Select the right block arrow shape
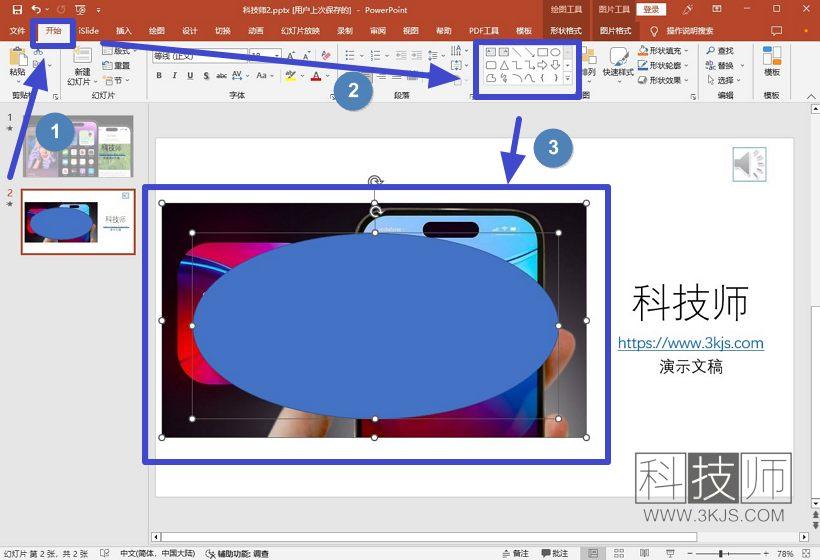This screenshot has width=820, height=560. point(542,65)
